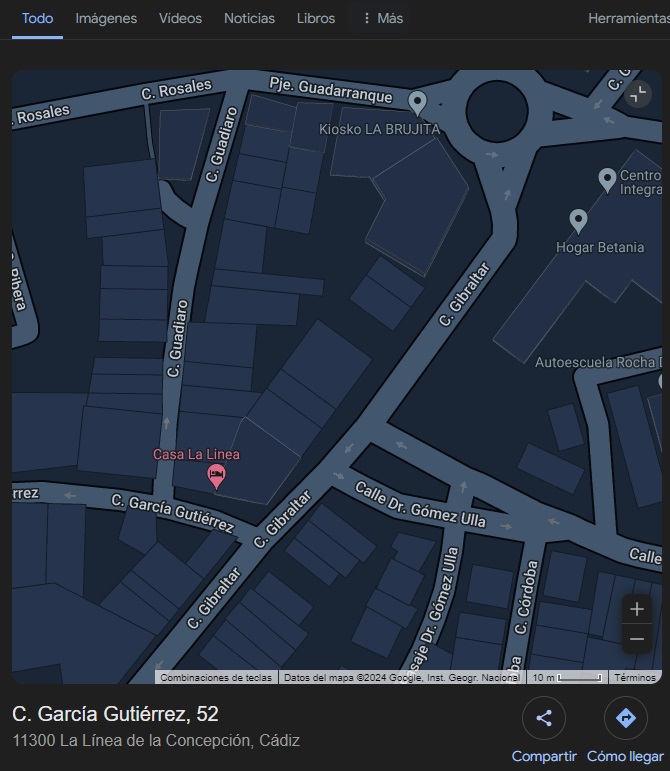Open the Términos link on map
Screen dimensions: 670x771
pyautogui.click(x=635, y=678)
